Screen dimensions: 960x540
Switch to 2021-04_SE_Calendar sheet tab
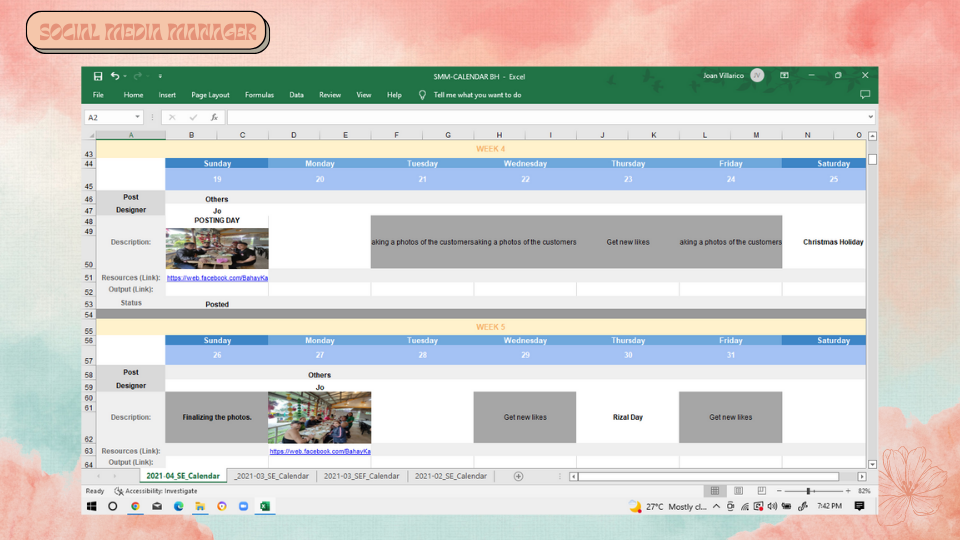click(182, 476)
